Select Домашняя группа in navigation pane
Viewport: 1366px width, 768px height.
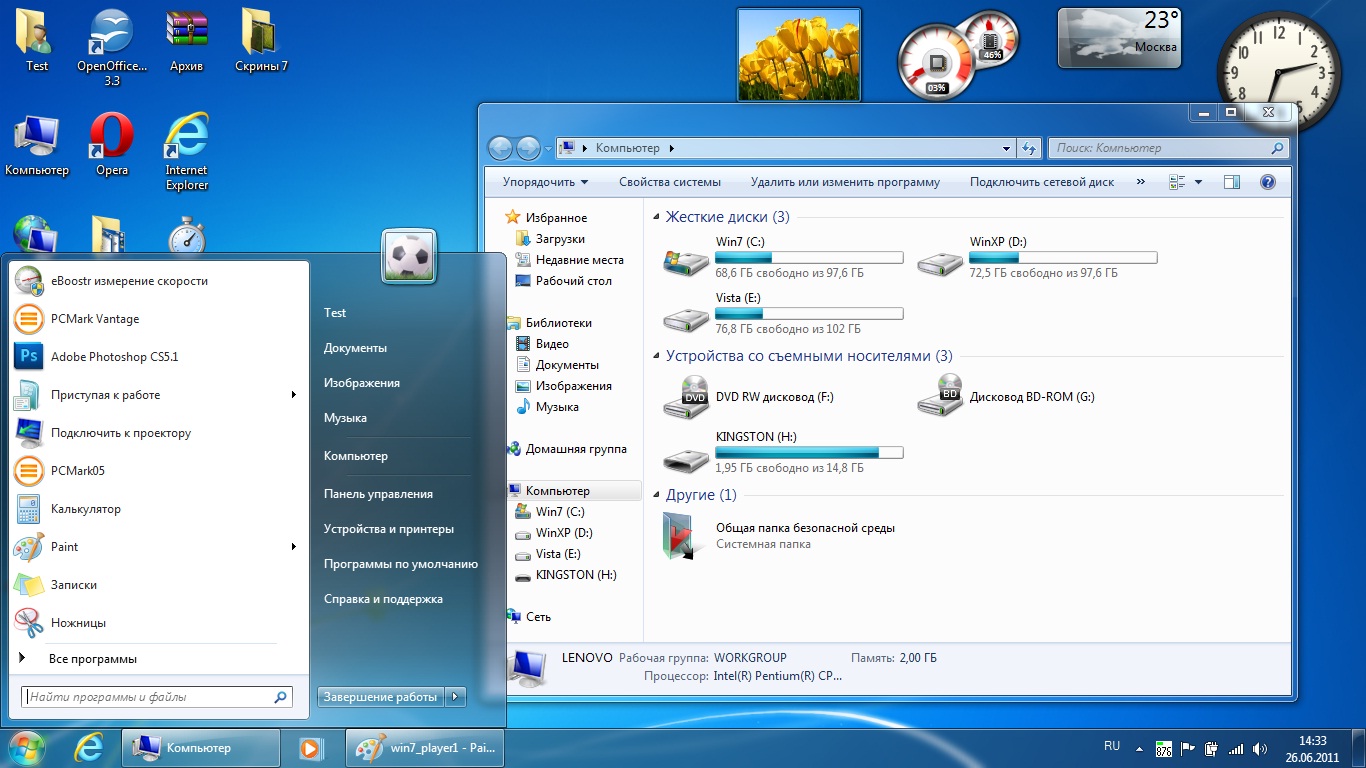click(576, 449)
